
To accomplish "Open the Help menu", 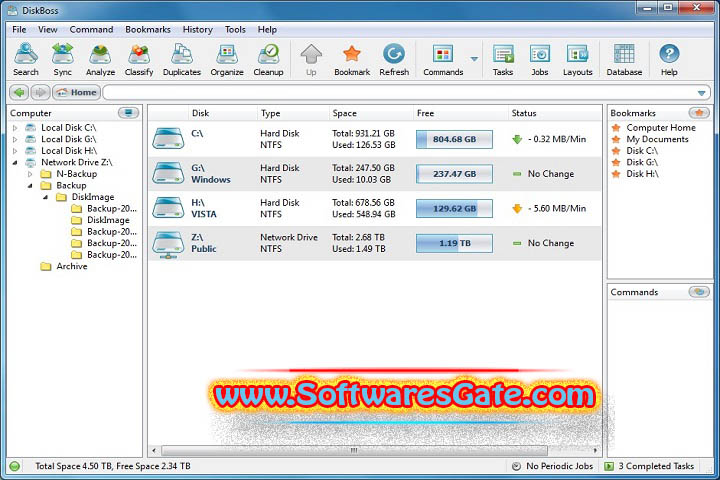I will 267,29.
